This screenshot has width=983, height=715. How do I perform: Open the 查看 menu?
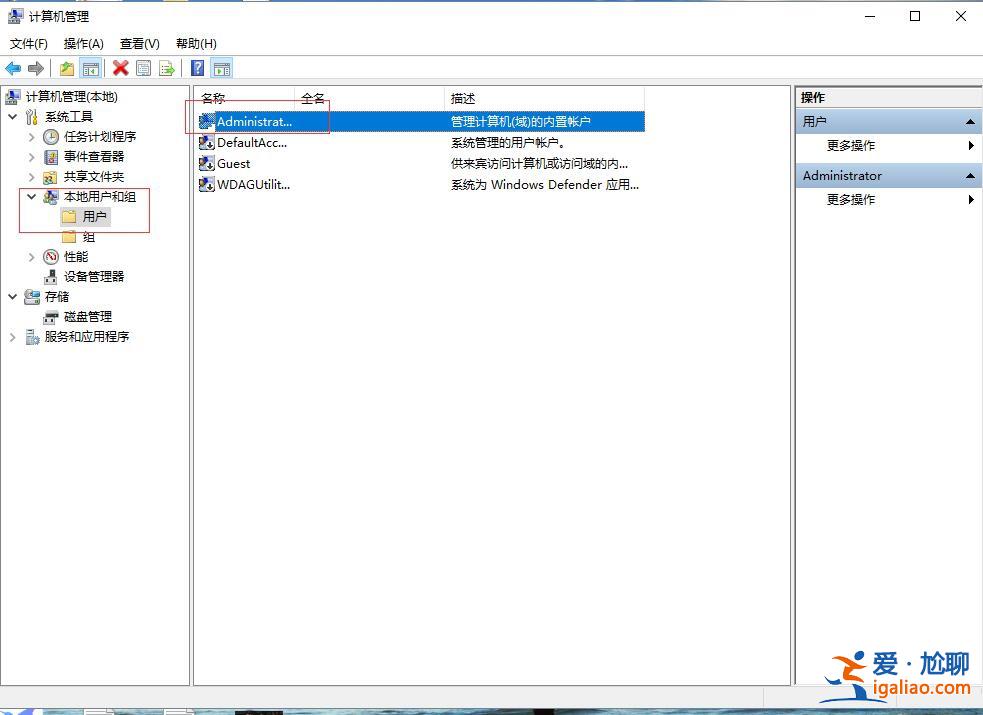[139, 43]
